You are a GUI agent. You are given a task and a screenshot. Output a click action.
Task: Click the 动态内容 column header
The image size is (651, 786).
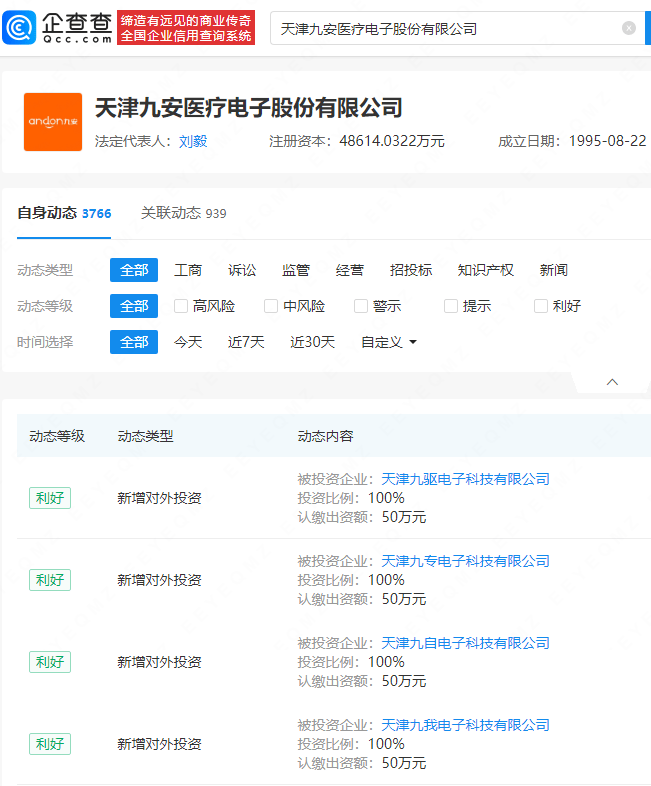(325, 436)
